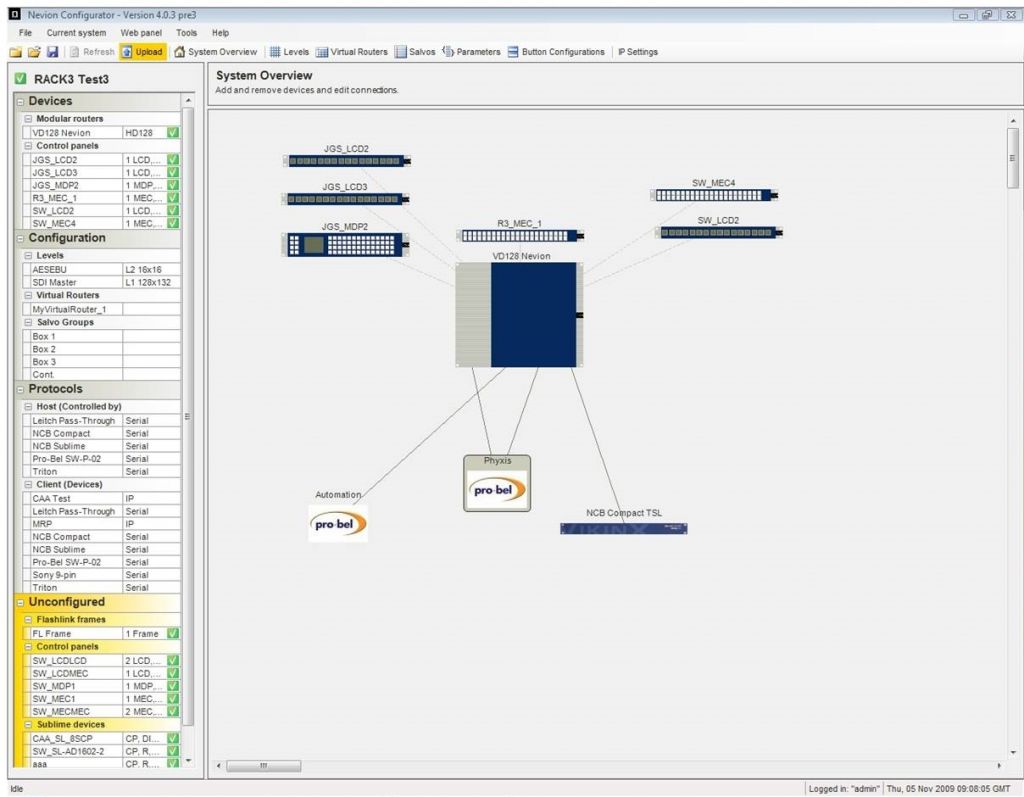Click the green checkmark next to VD128 Nevion
1024x797 pixels.
pyautogui.click(x=172, y=132)
